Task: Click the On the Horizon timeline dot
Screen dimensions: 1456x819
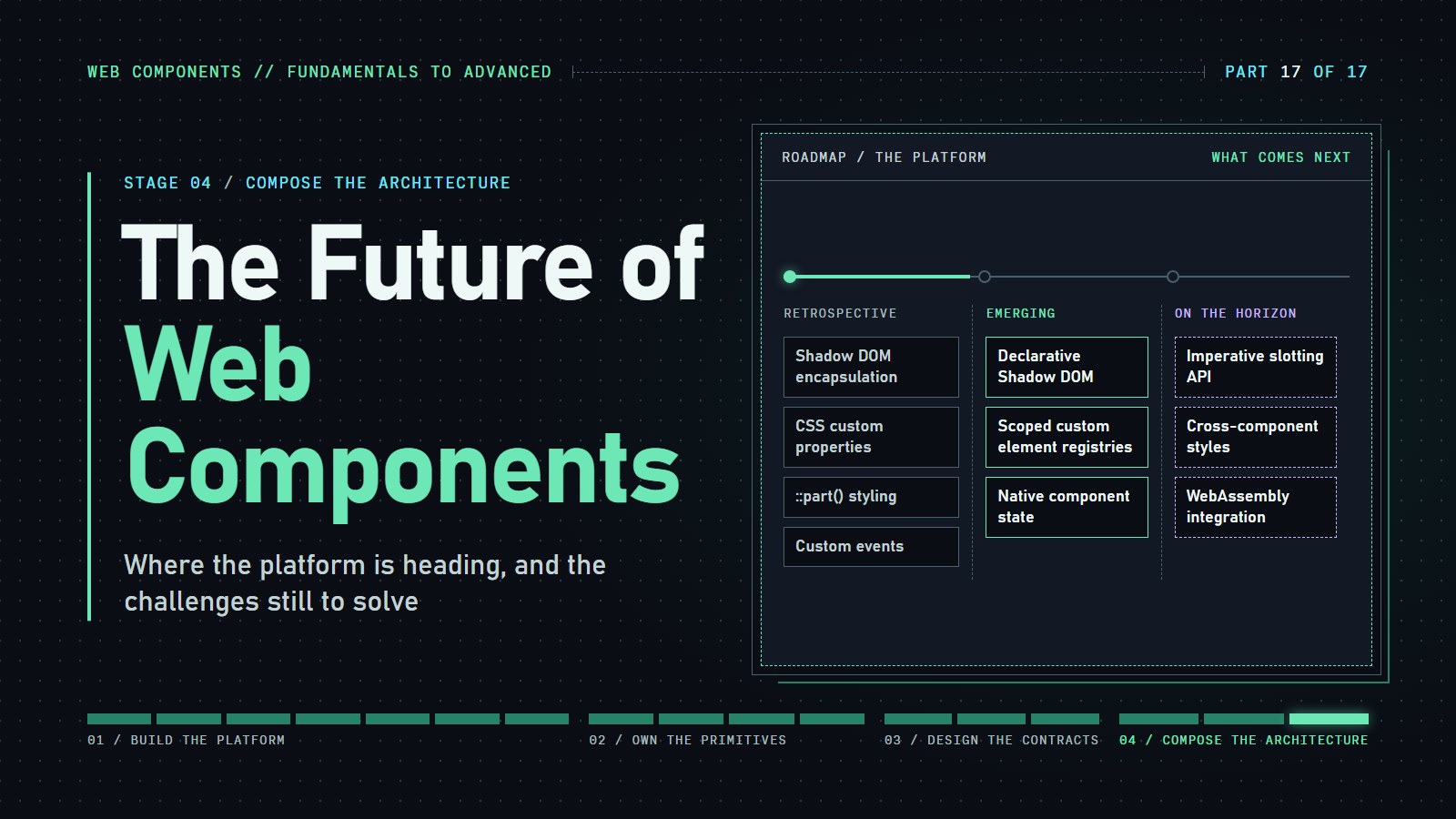Action: [1173, 277]
